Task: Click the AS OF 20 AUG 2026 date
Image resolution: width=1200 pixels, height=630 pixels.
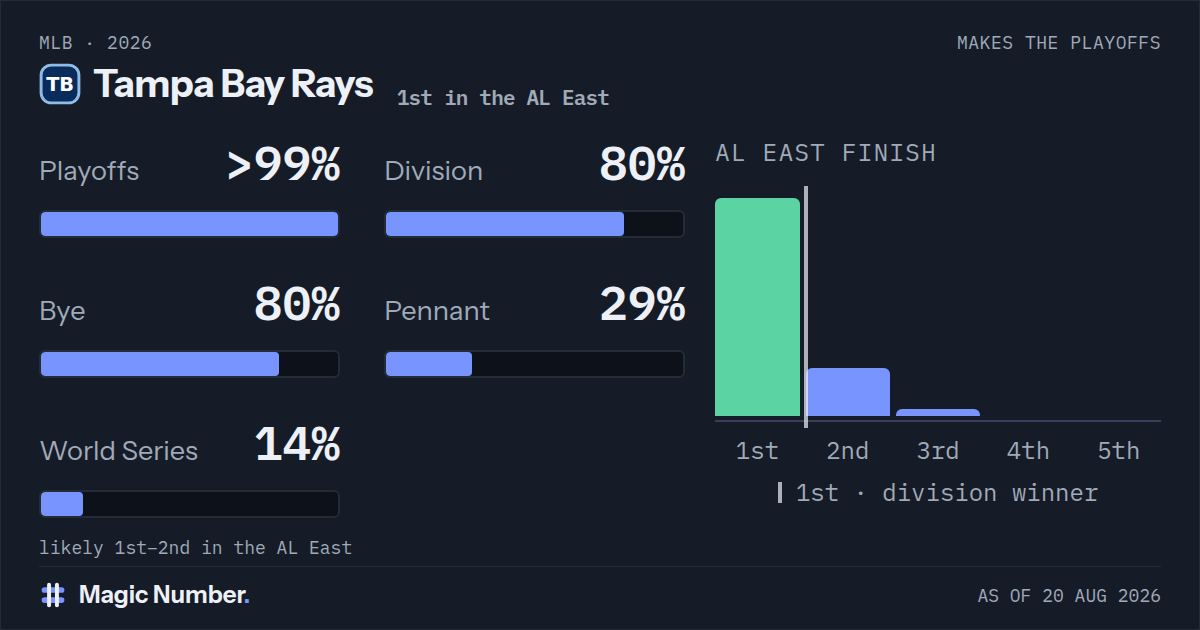Action: pyautogui.click(x=1069, y=596)
